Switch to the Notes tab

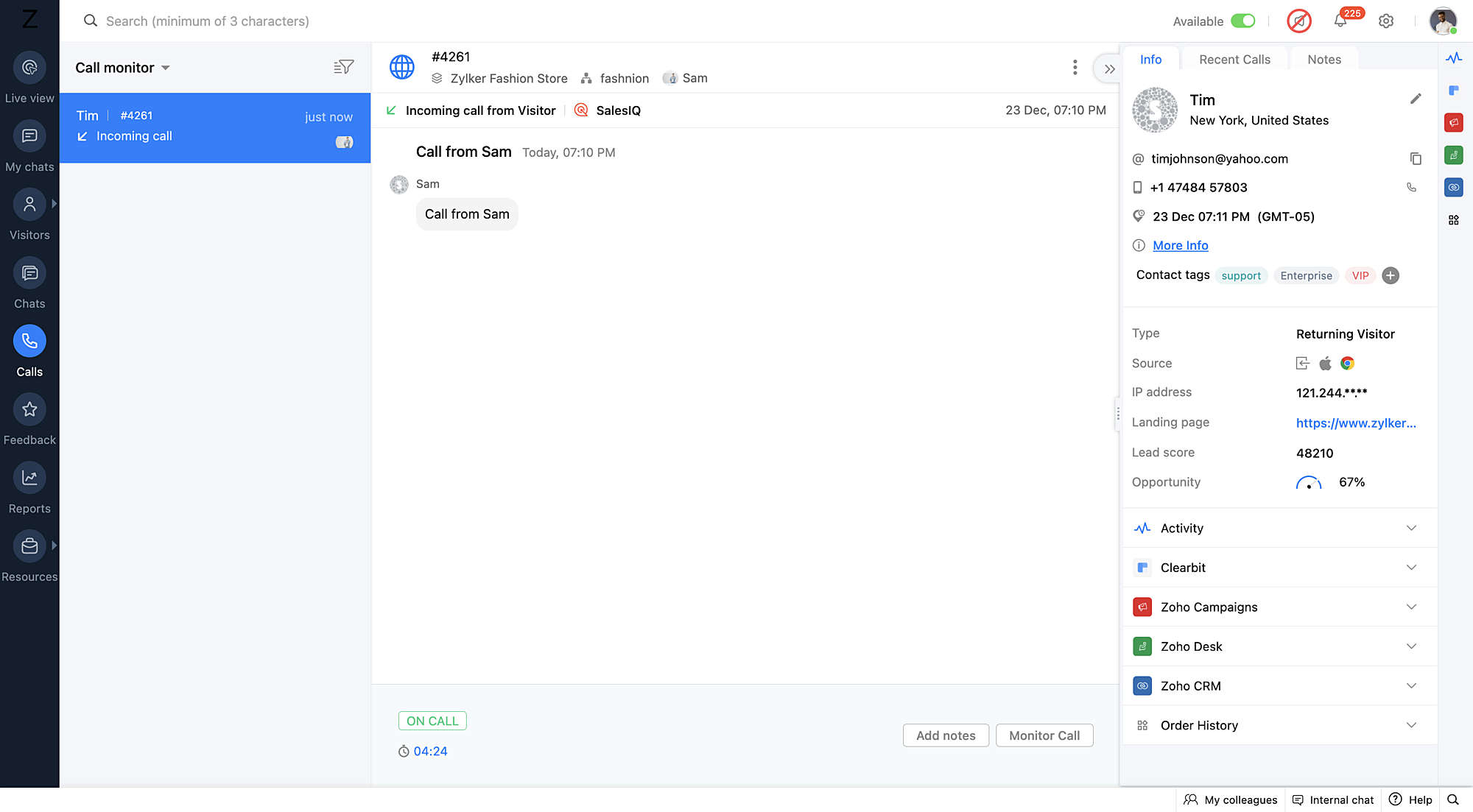(1323, 60)
